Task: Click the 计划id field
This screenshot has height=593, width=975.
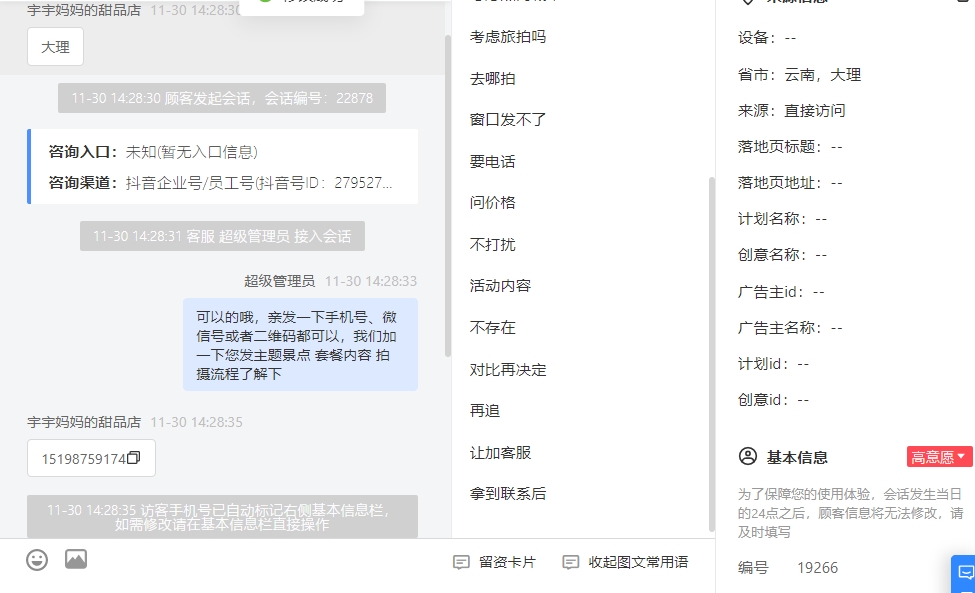Action: point(774,364)
